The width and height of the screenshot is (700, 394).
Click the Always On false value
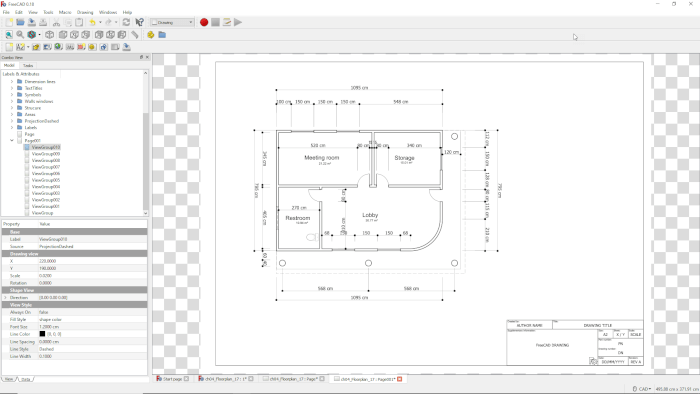(43, 312)
